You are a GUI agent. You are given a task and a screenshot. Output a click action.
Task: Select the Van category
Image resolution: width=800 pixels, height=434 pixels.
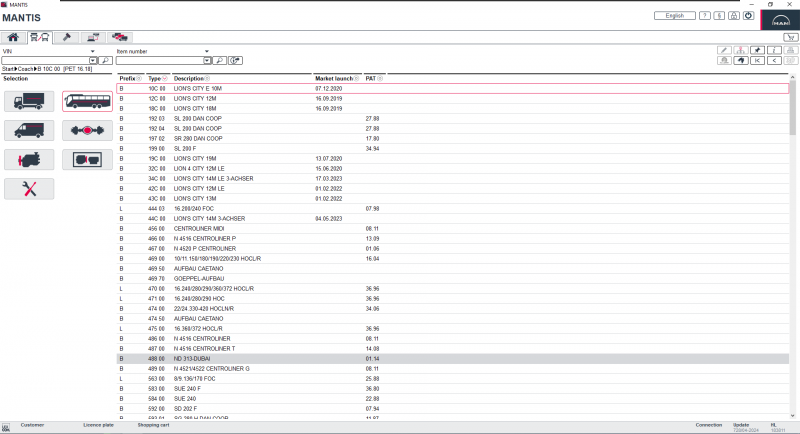29,131
